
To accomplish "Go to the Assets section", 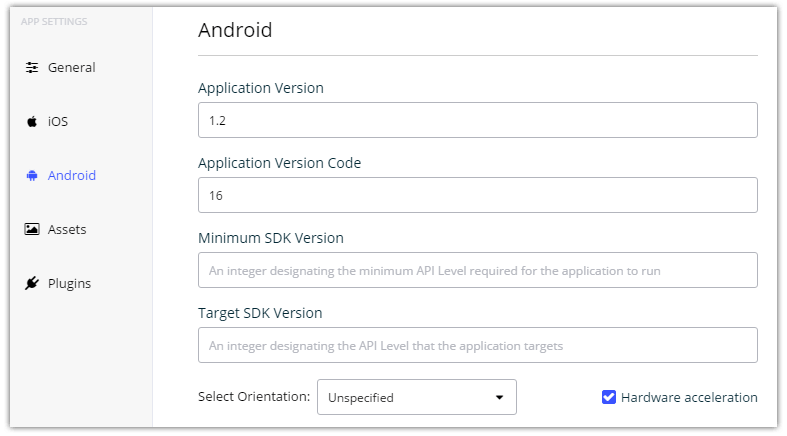I will coord(67,230).
